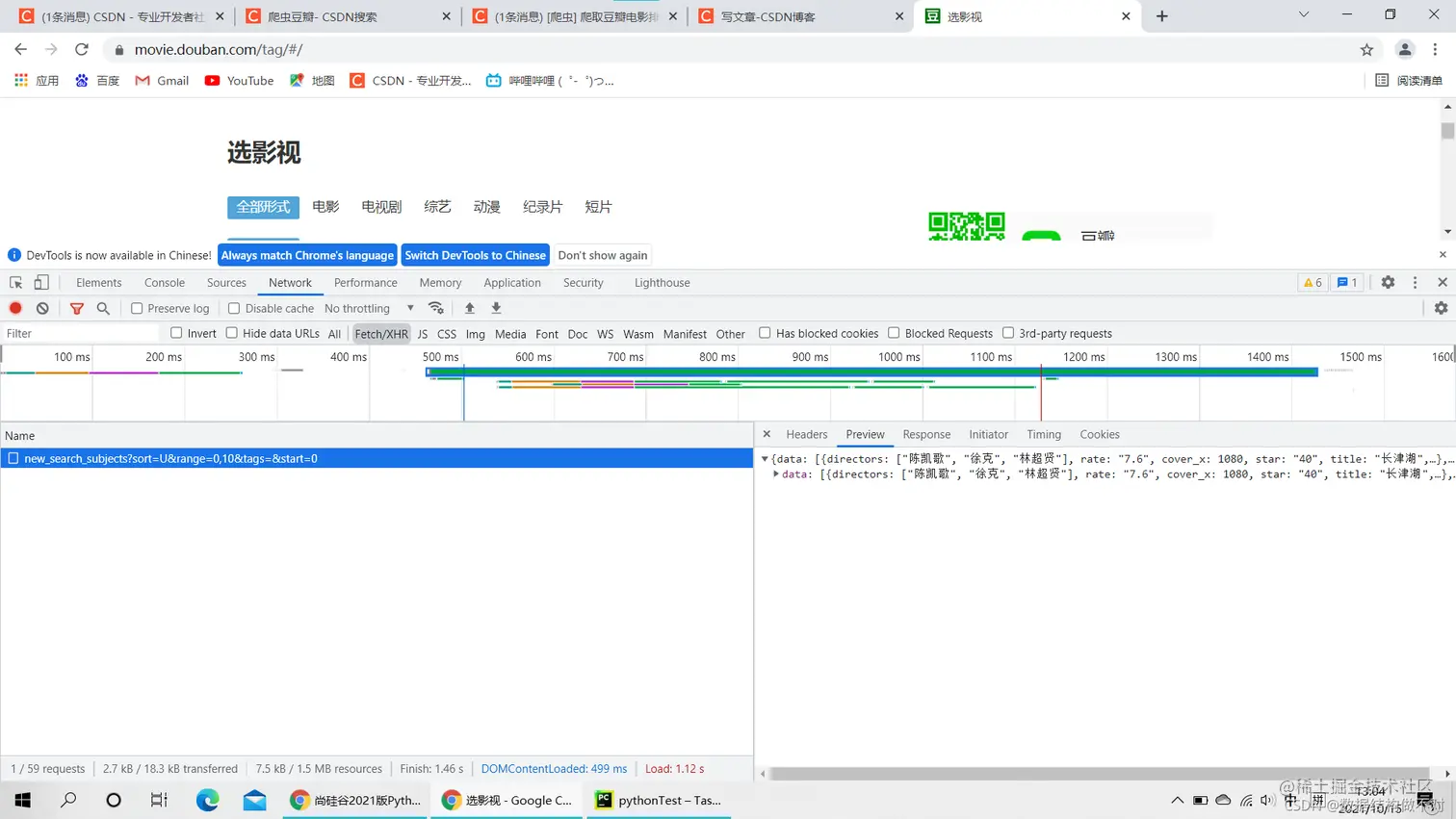Tick checkbox beside new_search_subjects request
This screenshot has height=819, width=1456.
pyautogui.click(x=13, y=458)
